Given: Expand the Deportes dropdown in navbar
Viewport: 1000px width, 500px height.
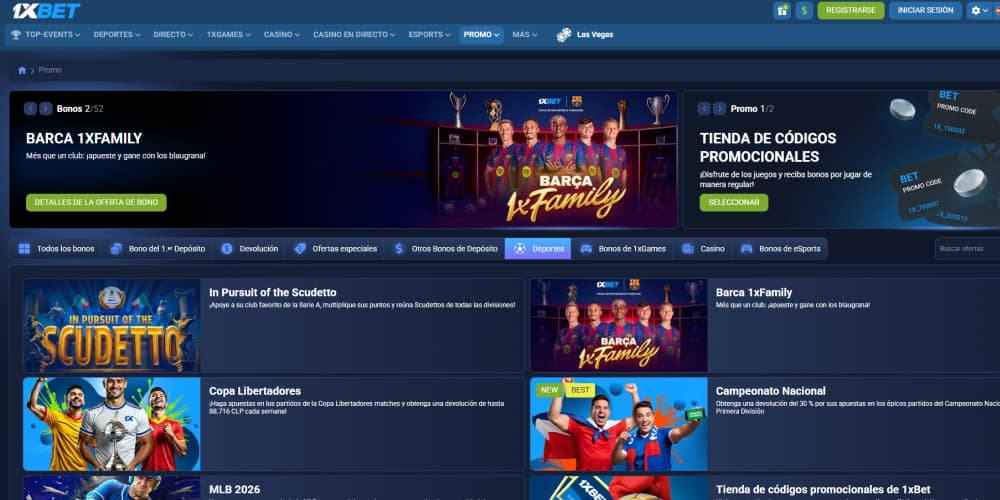Looking at the screenshot, I should pos(117,34).
